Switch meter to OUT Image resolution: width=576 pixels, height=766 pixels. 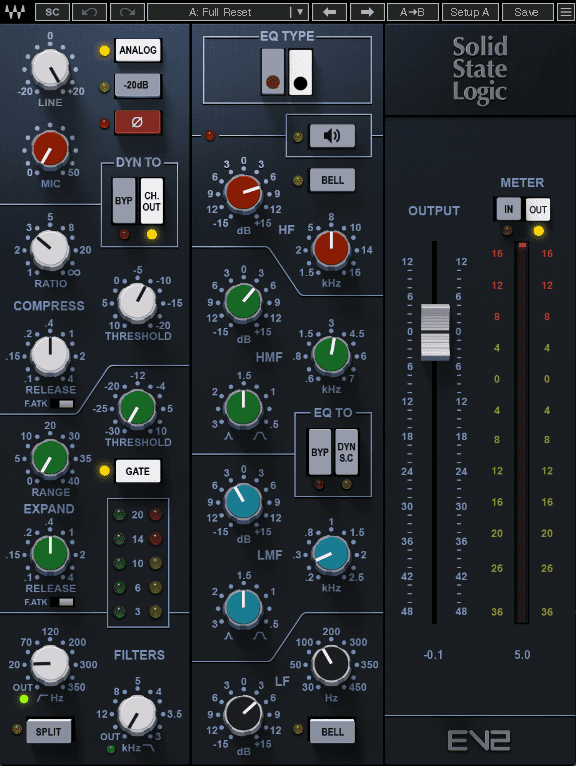point(538,210)
